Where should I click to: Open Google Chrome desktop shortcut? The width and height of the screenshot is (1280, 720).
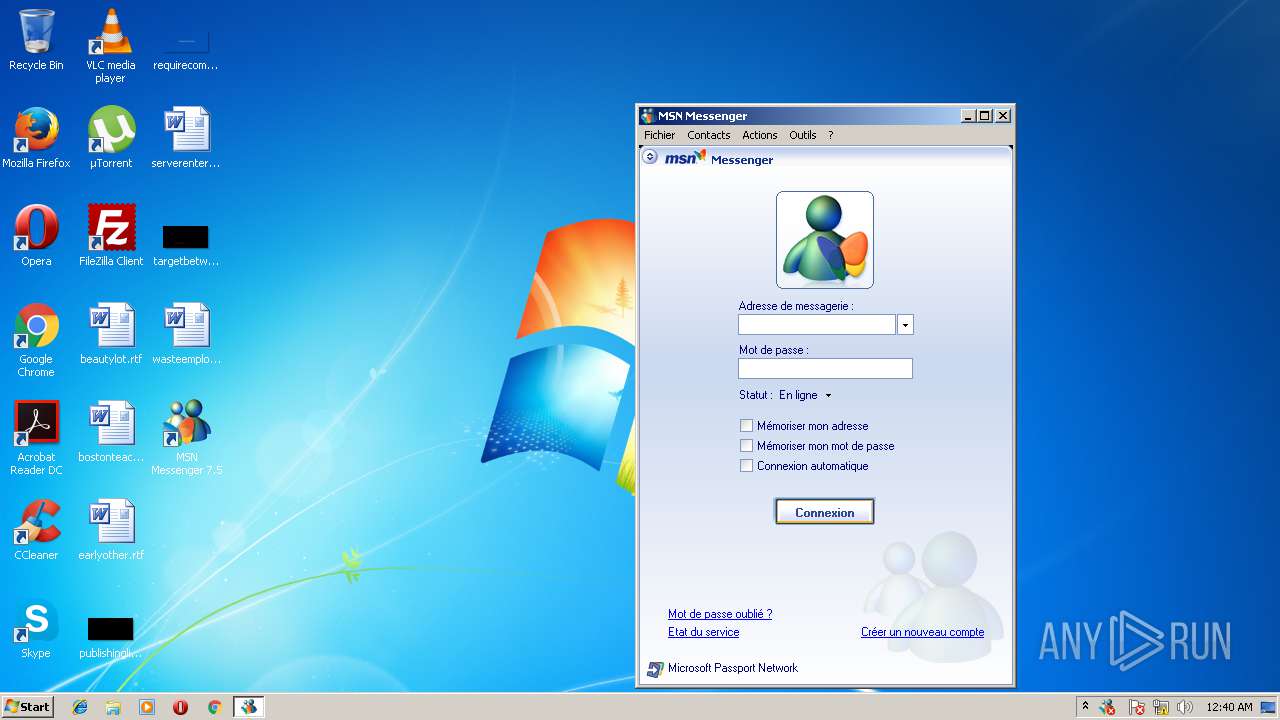36,340
